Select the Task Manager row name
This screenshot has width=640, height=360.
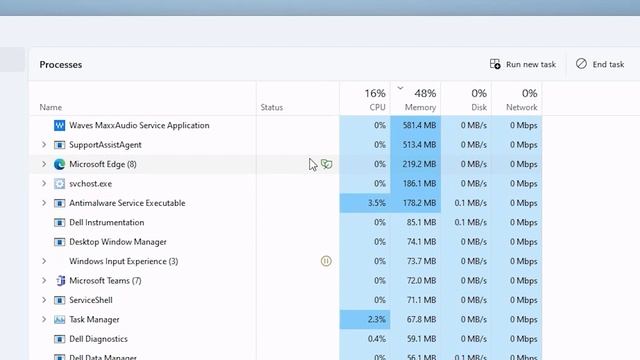tap(94, 320)
